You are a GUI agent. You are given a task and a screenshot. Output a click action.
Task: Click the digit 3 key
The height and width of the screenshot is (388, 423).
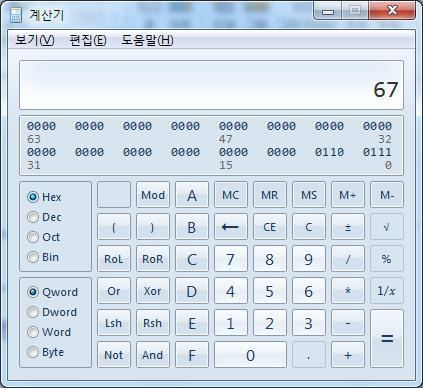[309, 323]
